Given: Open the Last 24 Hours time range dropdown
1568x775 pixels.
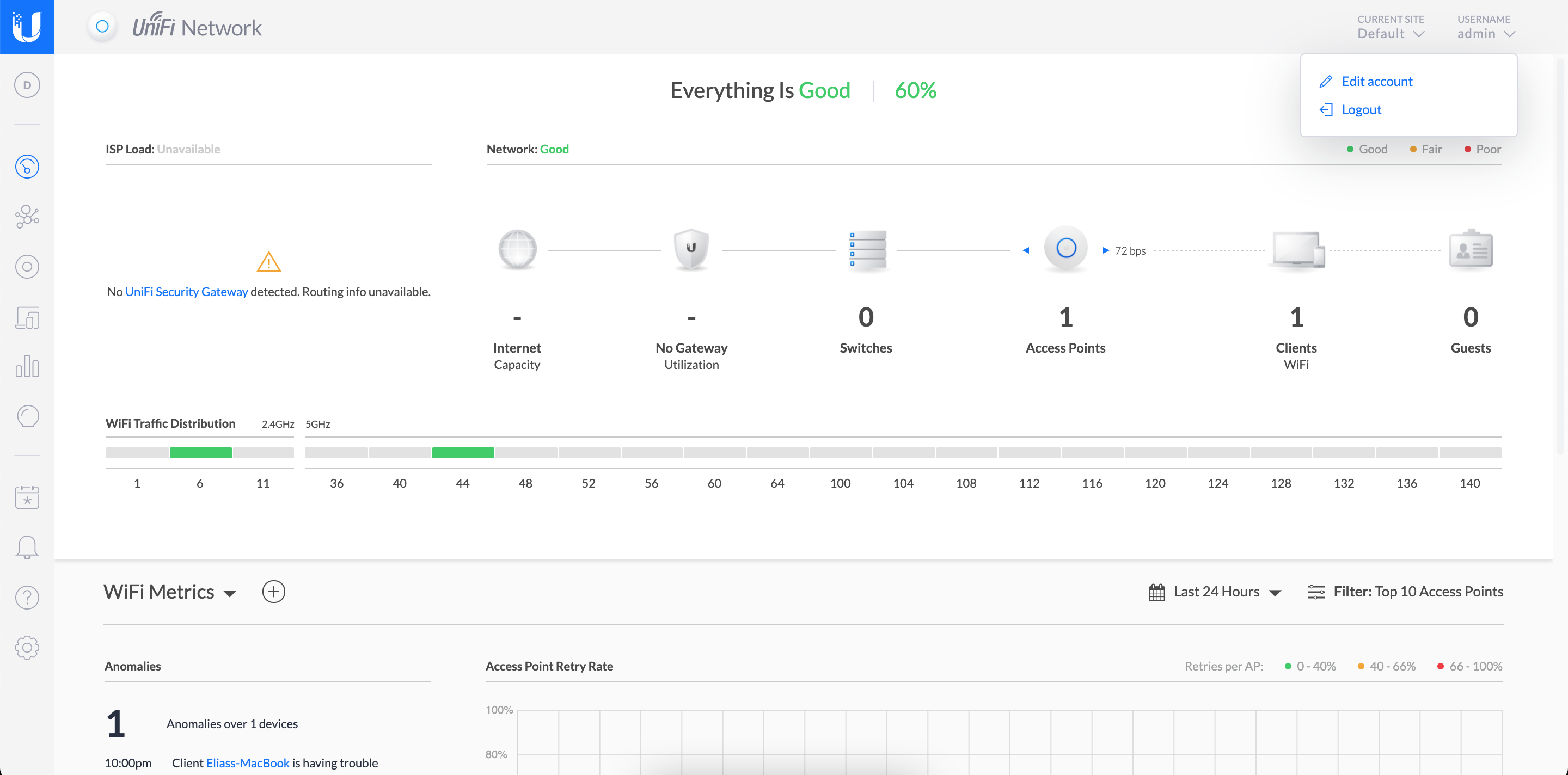Looking at the screenshot, I should click(x=1227, y=592).
